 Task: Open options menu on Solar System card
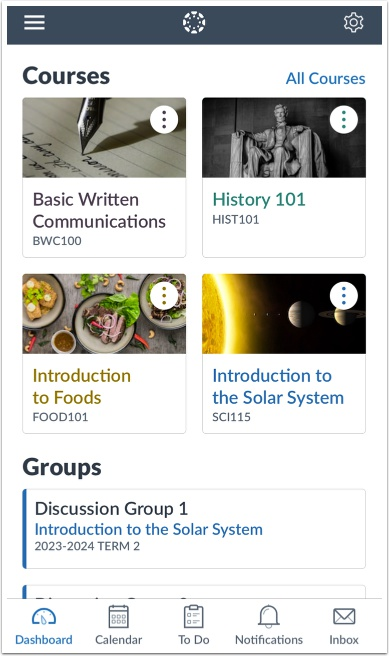(x=344, y=296)
